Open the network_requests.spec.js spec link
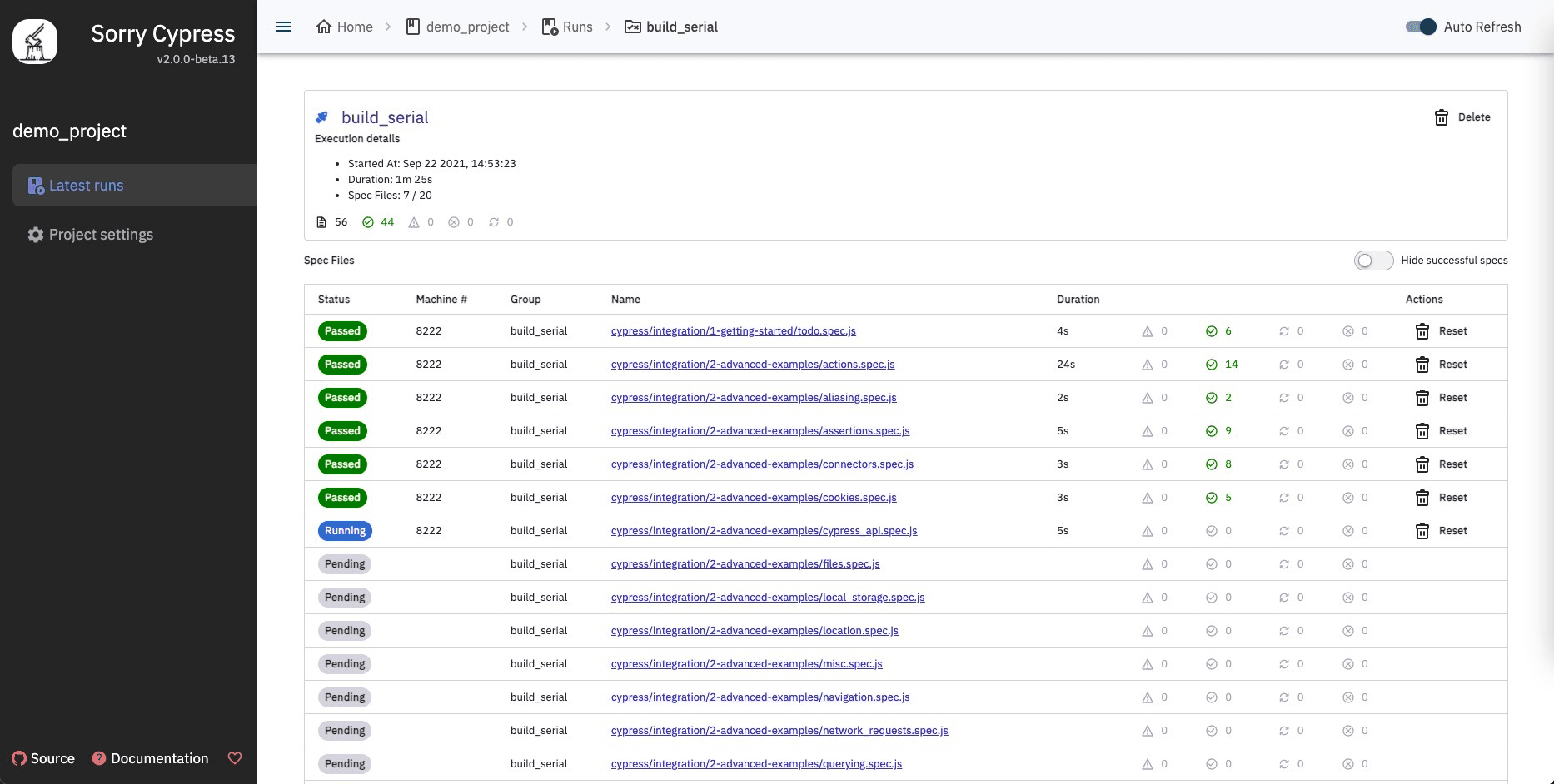Viewport: 1554px width, 784px height. click(x=779, y=731)
